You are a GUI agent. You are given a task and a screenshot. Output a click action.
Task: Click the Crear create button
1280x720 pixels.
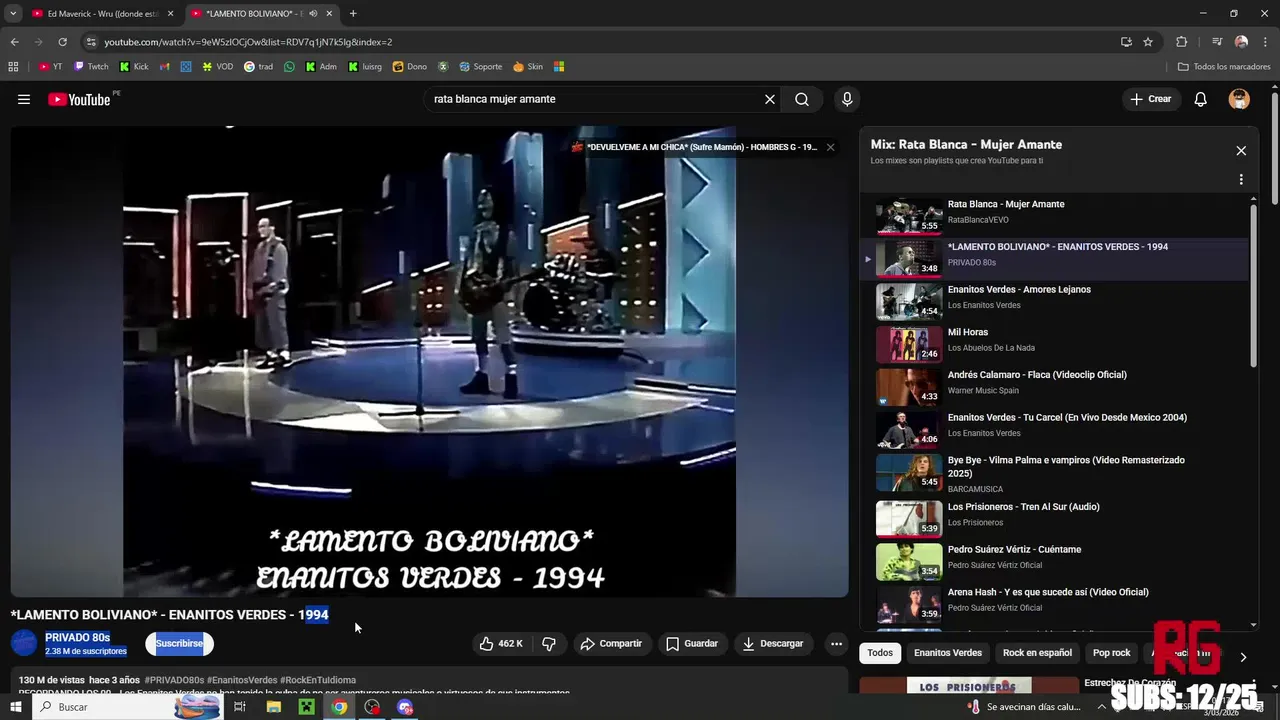click(x=1151, y=99)
